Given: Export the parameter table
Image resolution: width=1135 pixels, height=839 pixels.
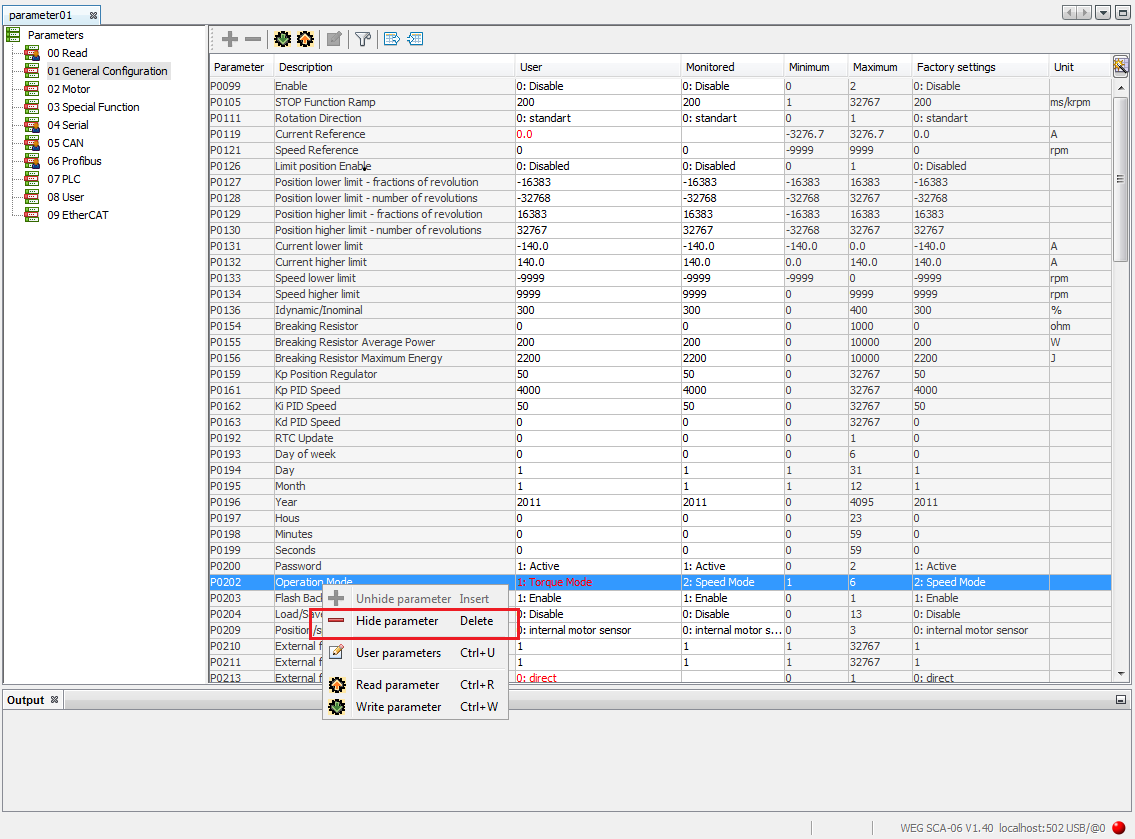Looking at the screenshot, I should 389,39.
